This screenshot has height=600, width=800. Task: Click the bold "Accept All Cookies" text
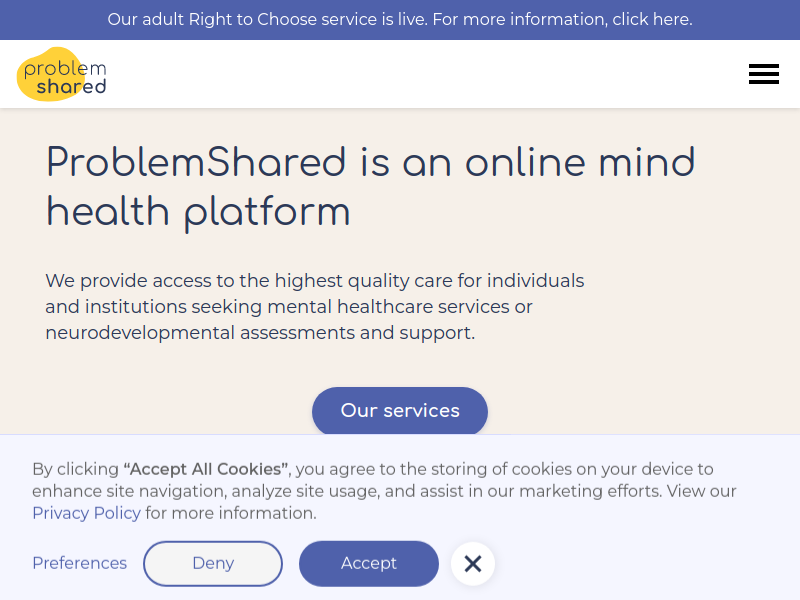point(206,469)
